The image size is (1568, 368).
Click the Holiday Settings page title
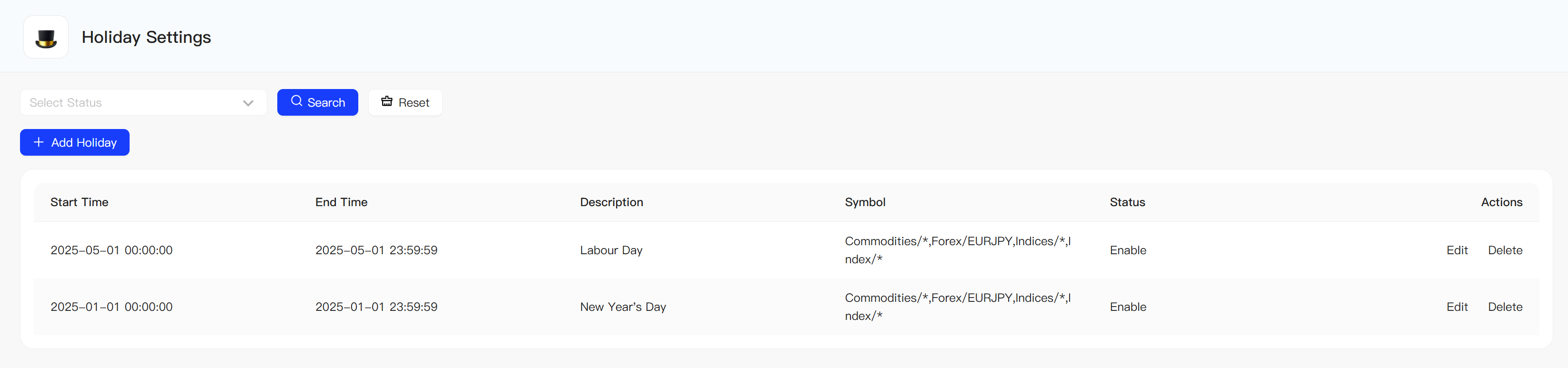(146, 37)
